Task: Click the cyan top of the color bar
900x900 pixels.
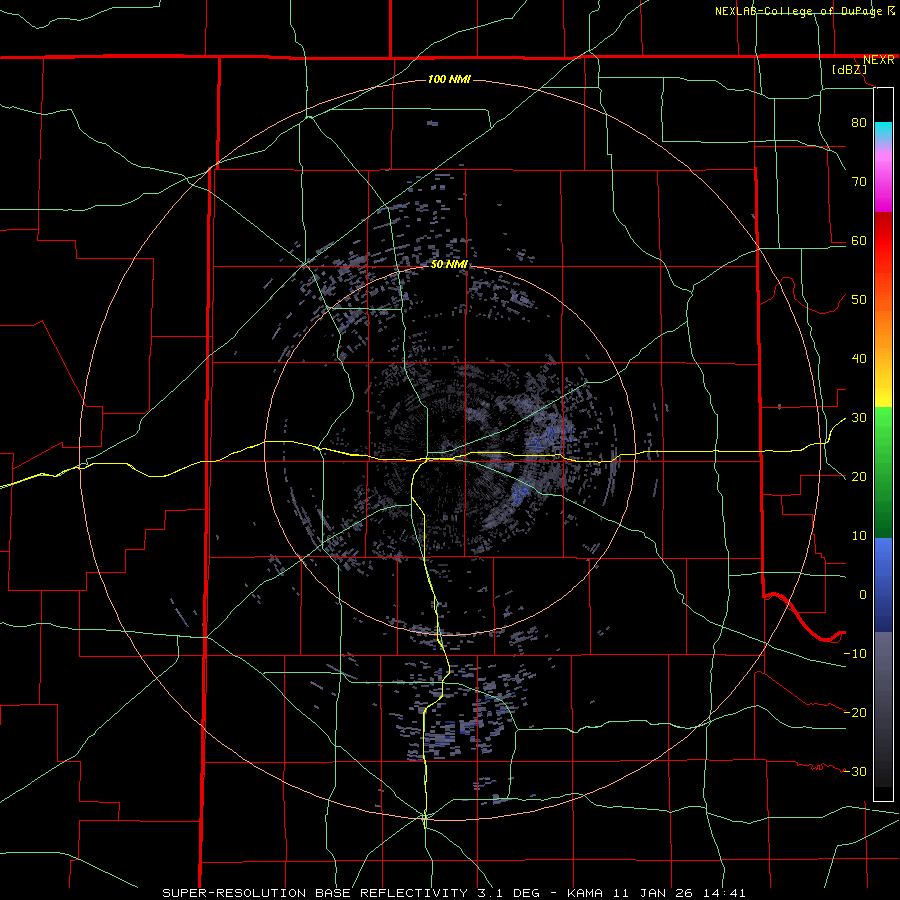Action: coord(883,130)
